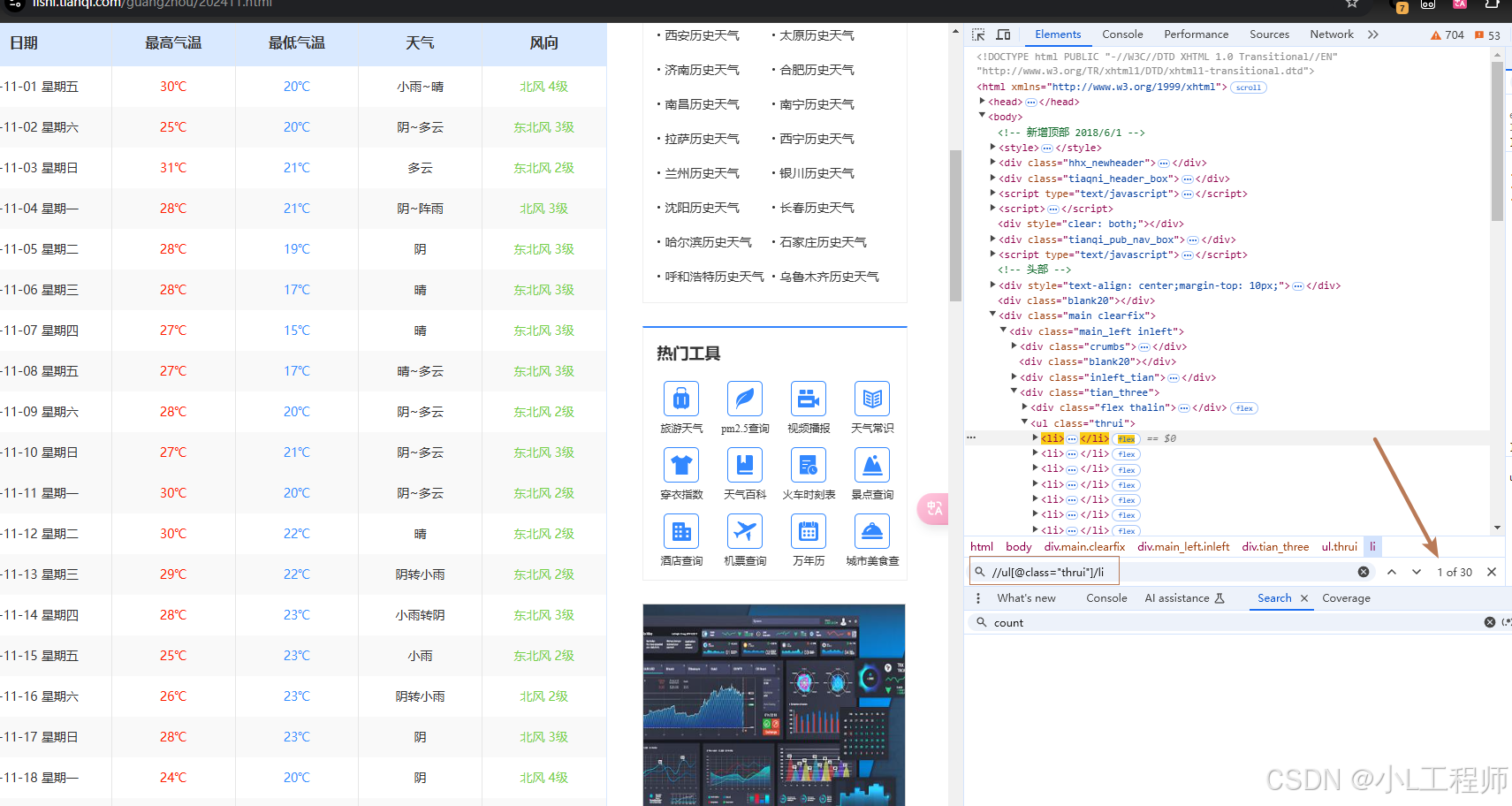Open the 万年历 calendar icon

point(809,531)
